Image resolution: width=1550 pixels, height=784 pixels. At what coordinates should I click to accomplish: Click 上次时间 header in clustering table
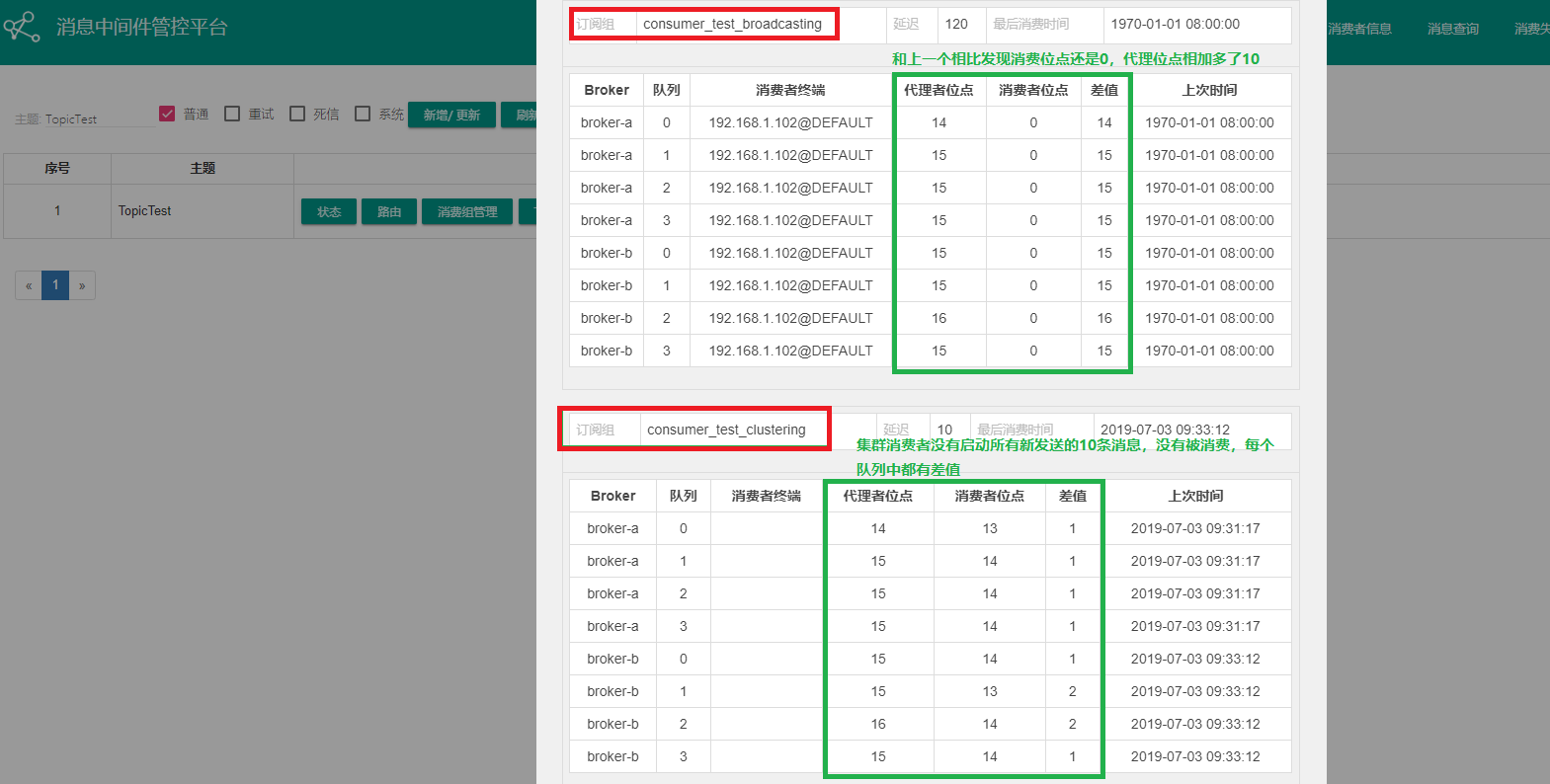[x=1195, y=496]
